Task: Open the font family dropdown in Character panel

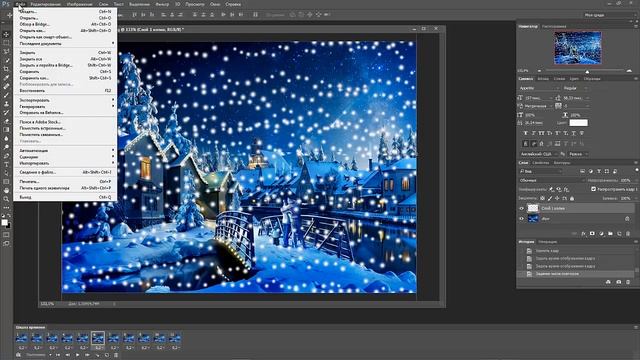Action: (539, 88)
